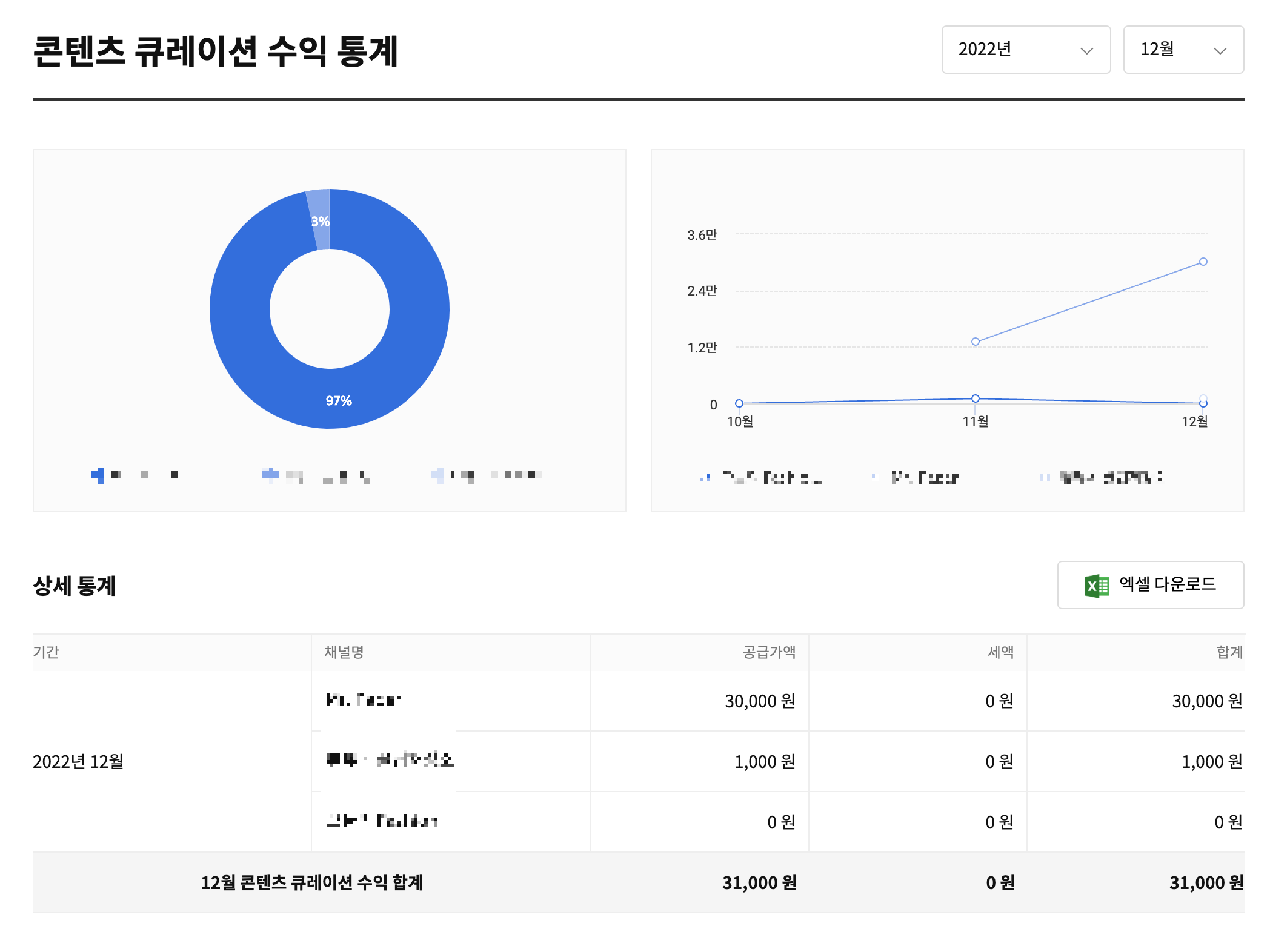Toggle the middle legend entry under line chart
This screenshot has width=1270, height=952.
pyautogui.click(x=916, y=478)
